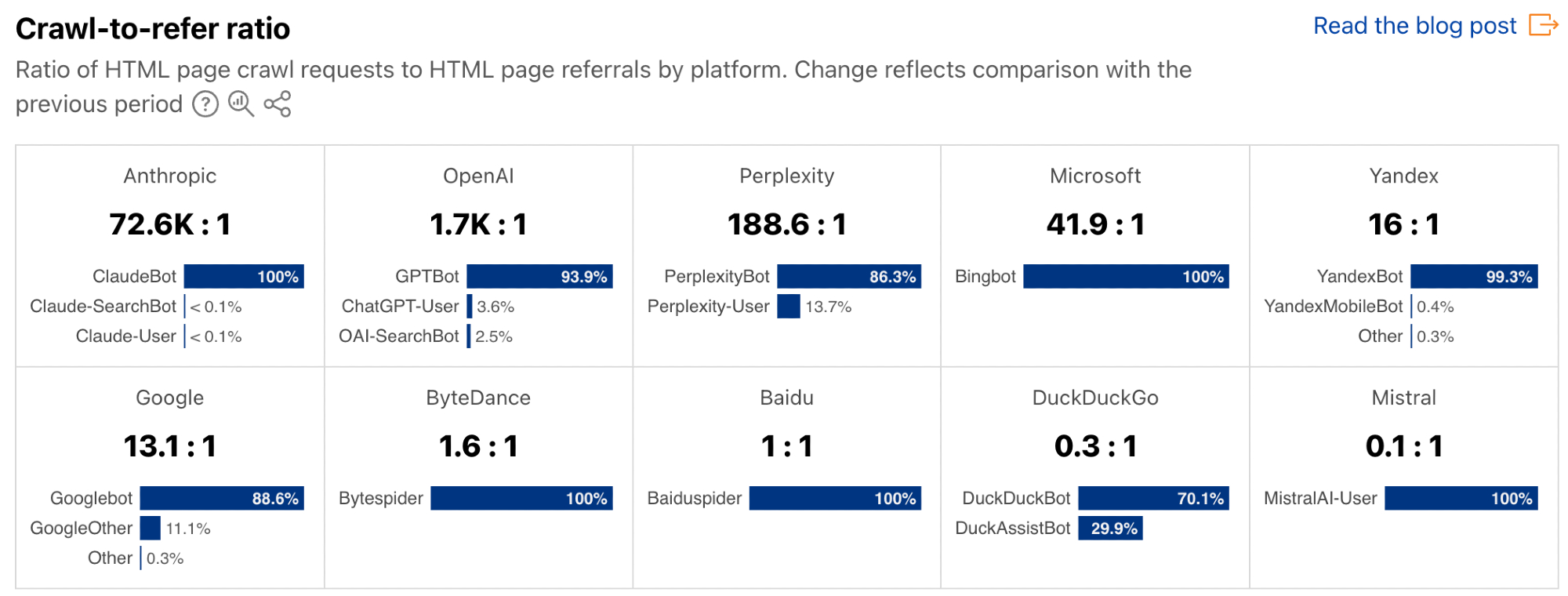Open the chart explorer magnifier icon
The width and height of the screenshot is (1568, 596).
pyautogui.click(x=241, y=104)
